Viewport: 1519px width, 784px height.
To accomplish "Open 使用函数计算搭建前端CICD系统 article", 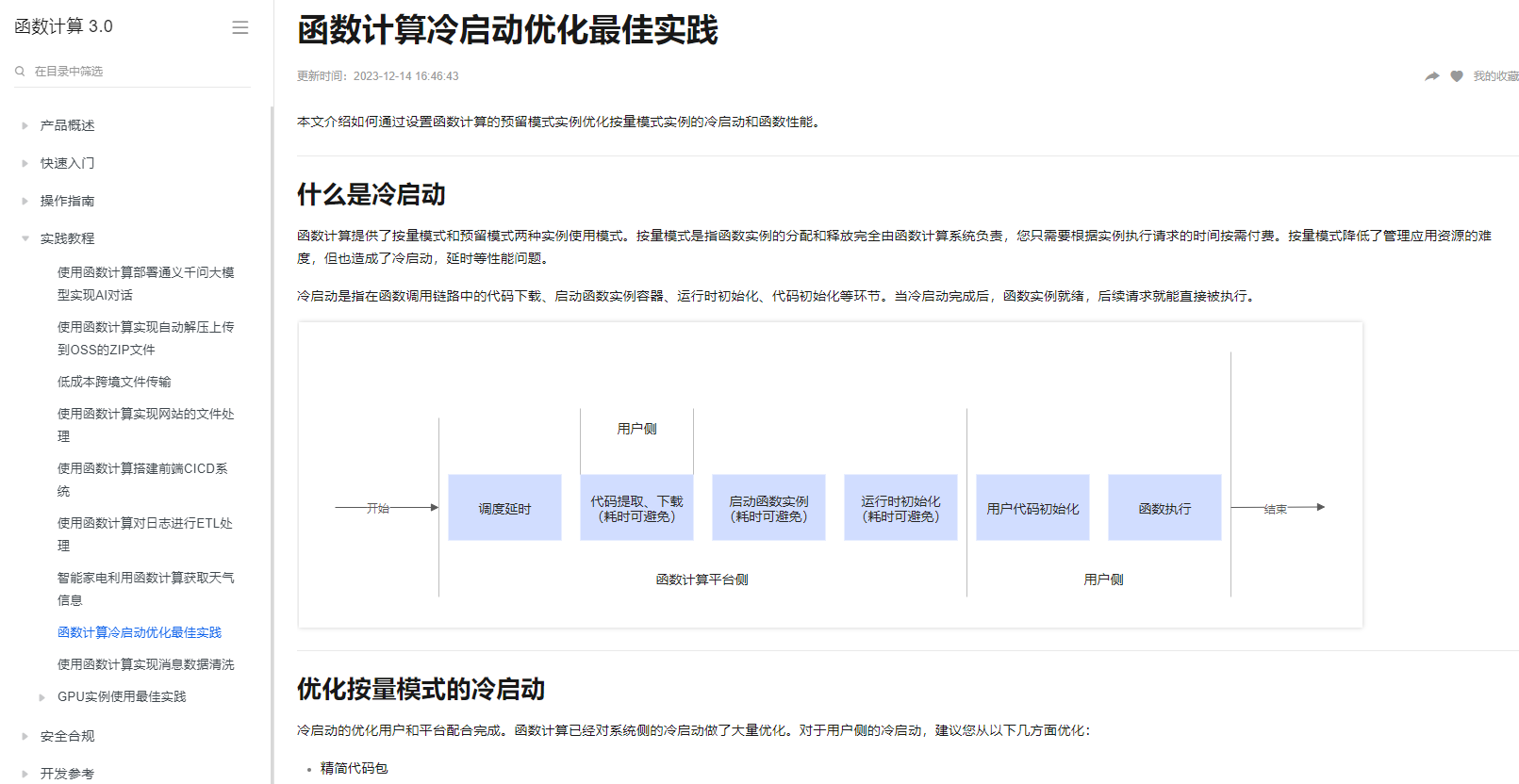I will (x=142, y=480).
